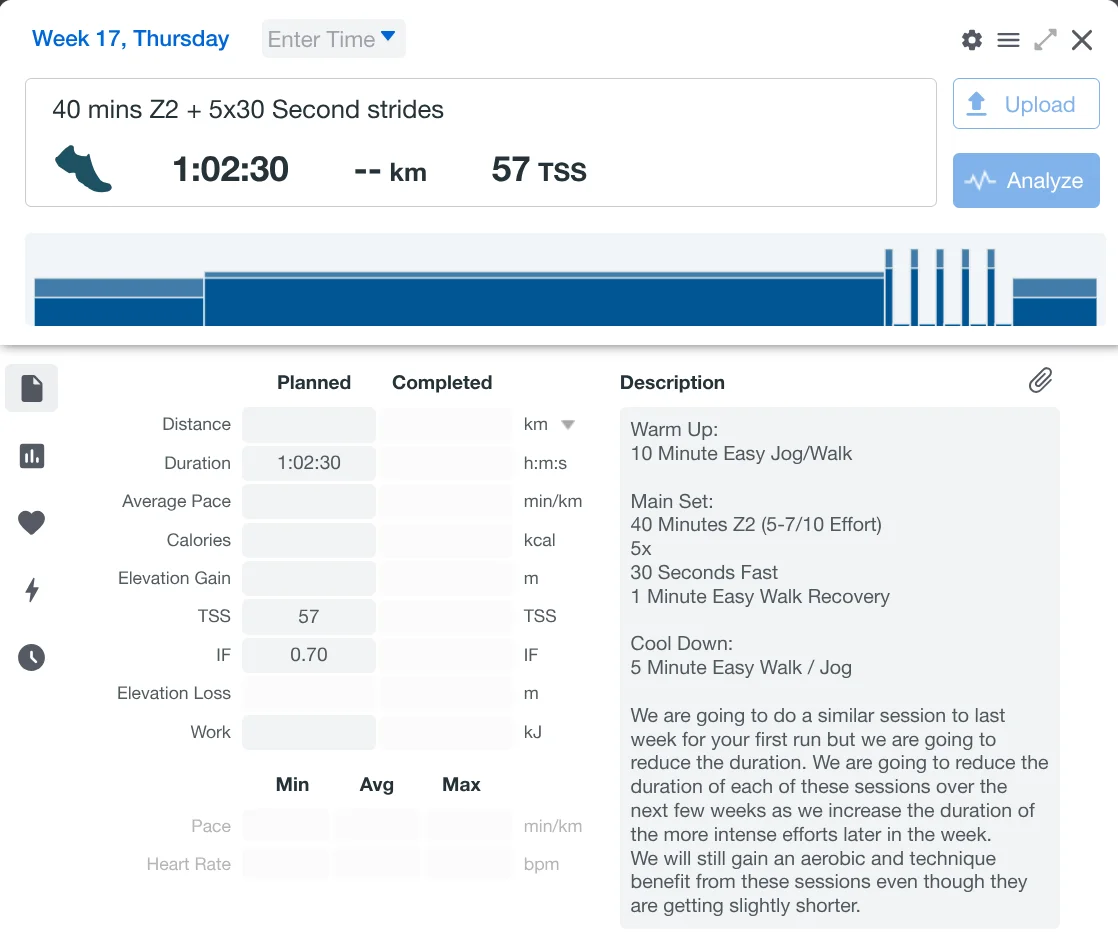Image resolution: width=1118 pixels, height=940 pixels.
Task: Open the Enter Time dropdown
Action: point(333,39)
